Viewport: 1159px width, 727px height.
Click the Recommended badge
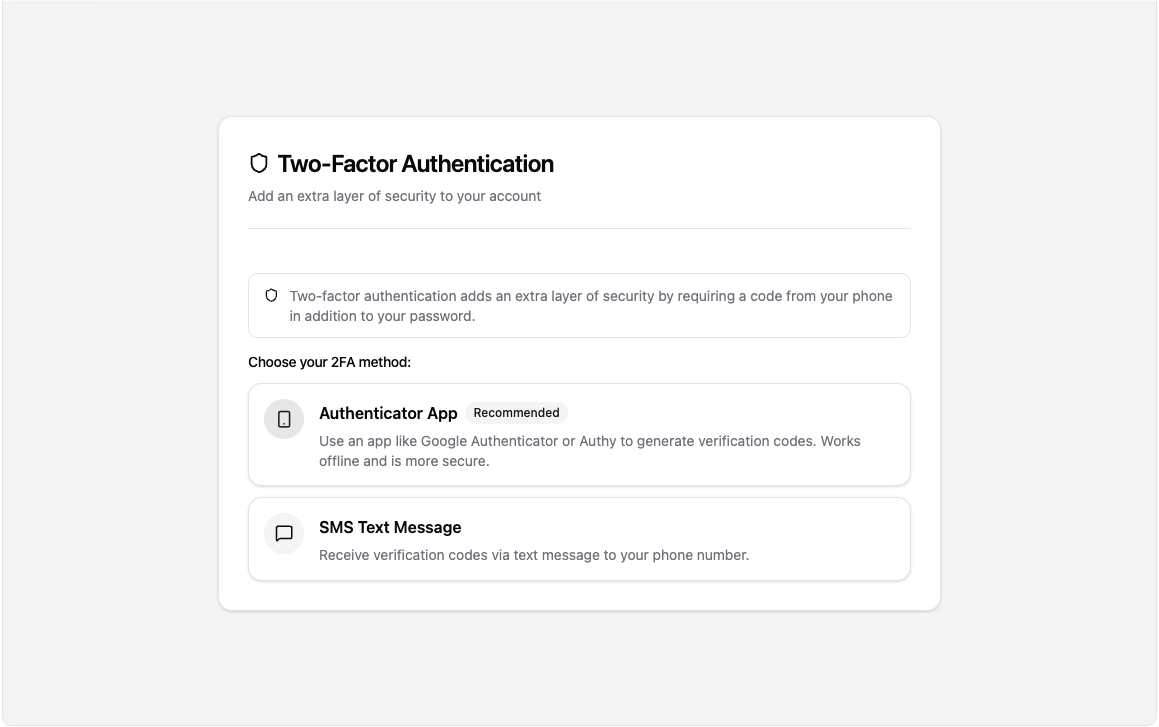(x=516, y=413)
